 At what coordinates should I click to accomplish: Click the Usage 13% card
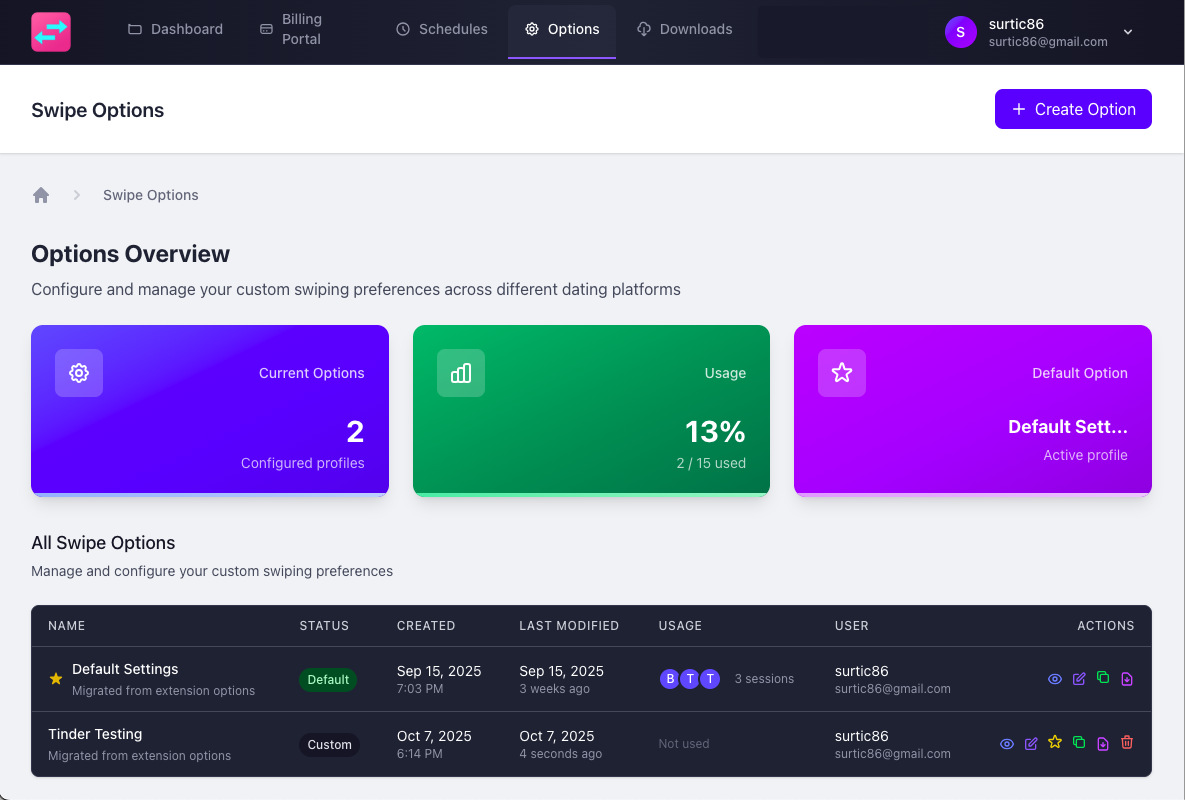[x=591, y=410]
